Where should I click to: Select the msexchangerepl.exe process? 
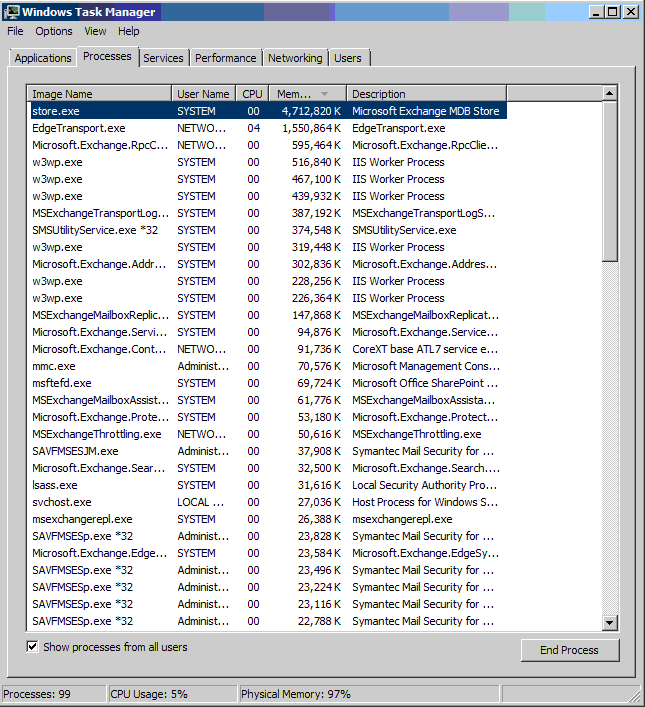coord(269,519)
